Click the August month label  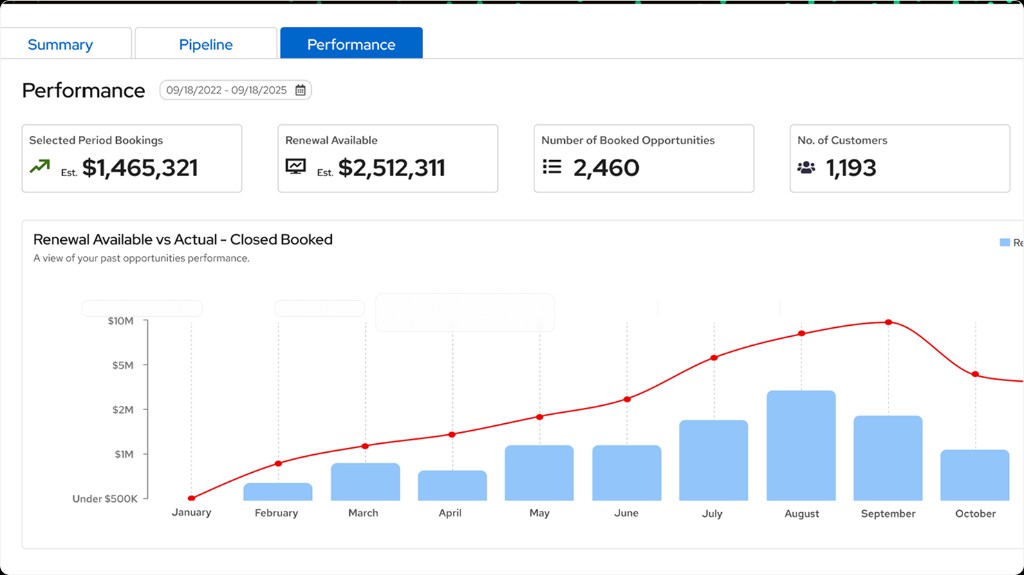pyautogui.click(x=801, y=514)
